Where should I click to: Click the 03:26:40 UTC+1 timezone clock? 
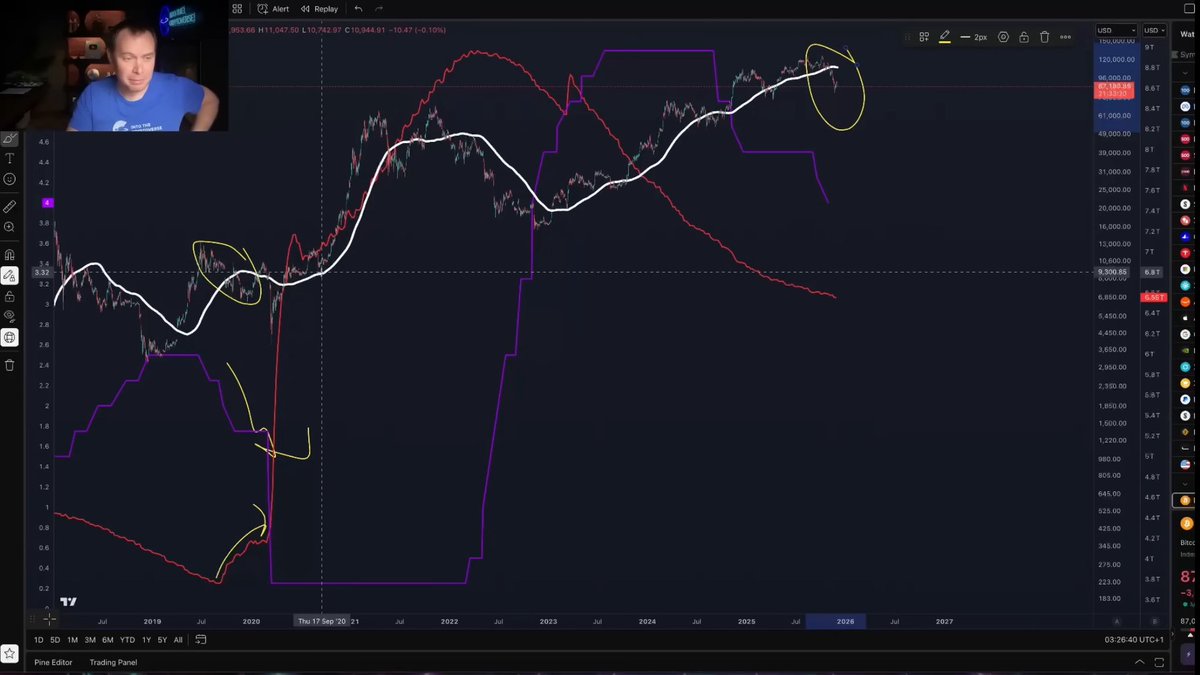pos(1134,640)
